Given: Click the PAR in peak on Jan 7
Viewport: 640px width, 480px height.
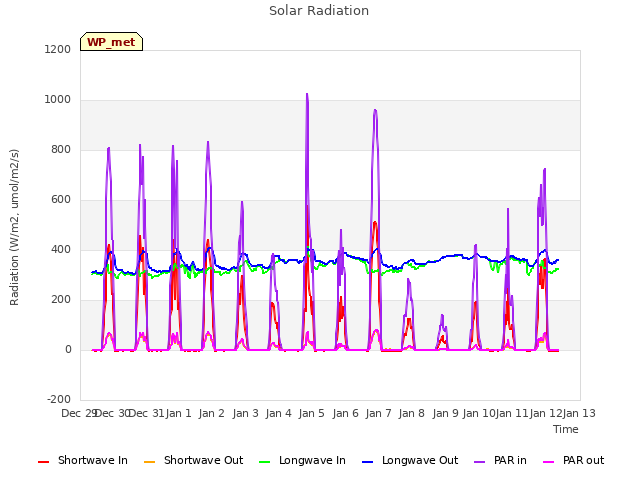Looking at the screenshot, I should click(x=375, y=110).
